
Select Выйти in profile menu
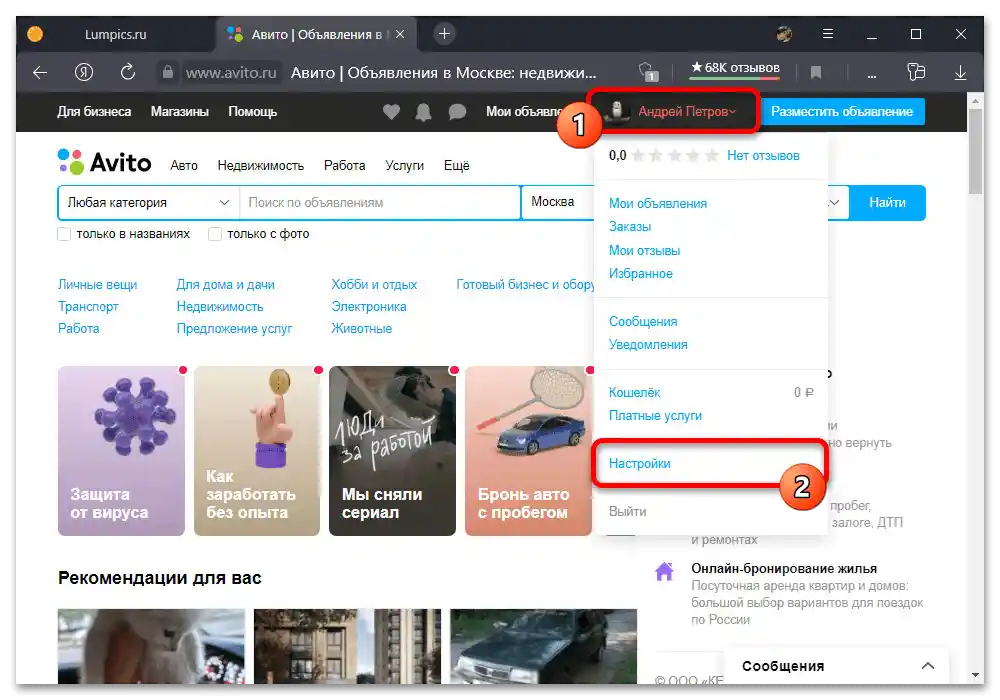click(628, 512)
